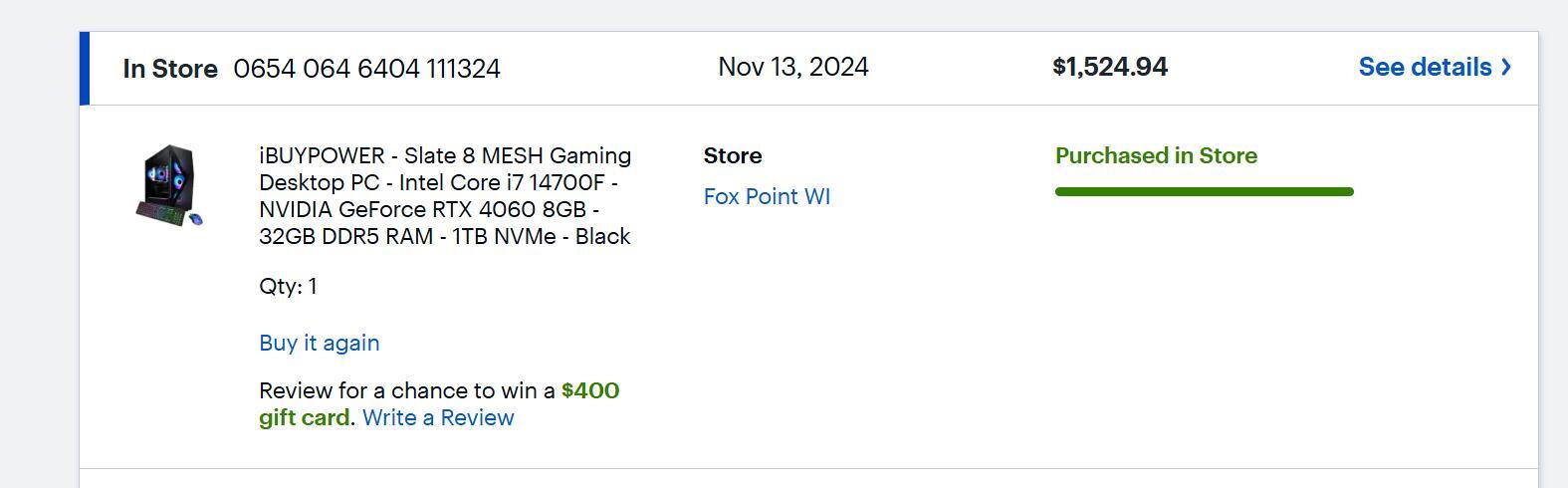Click the Purchased in Store status text
Viewport: 1568px width, 488px height.
coord(1156,155)
